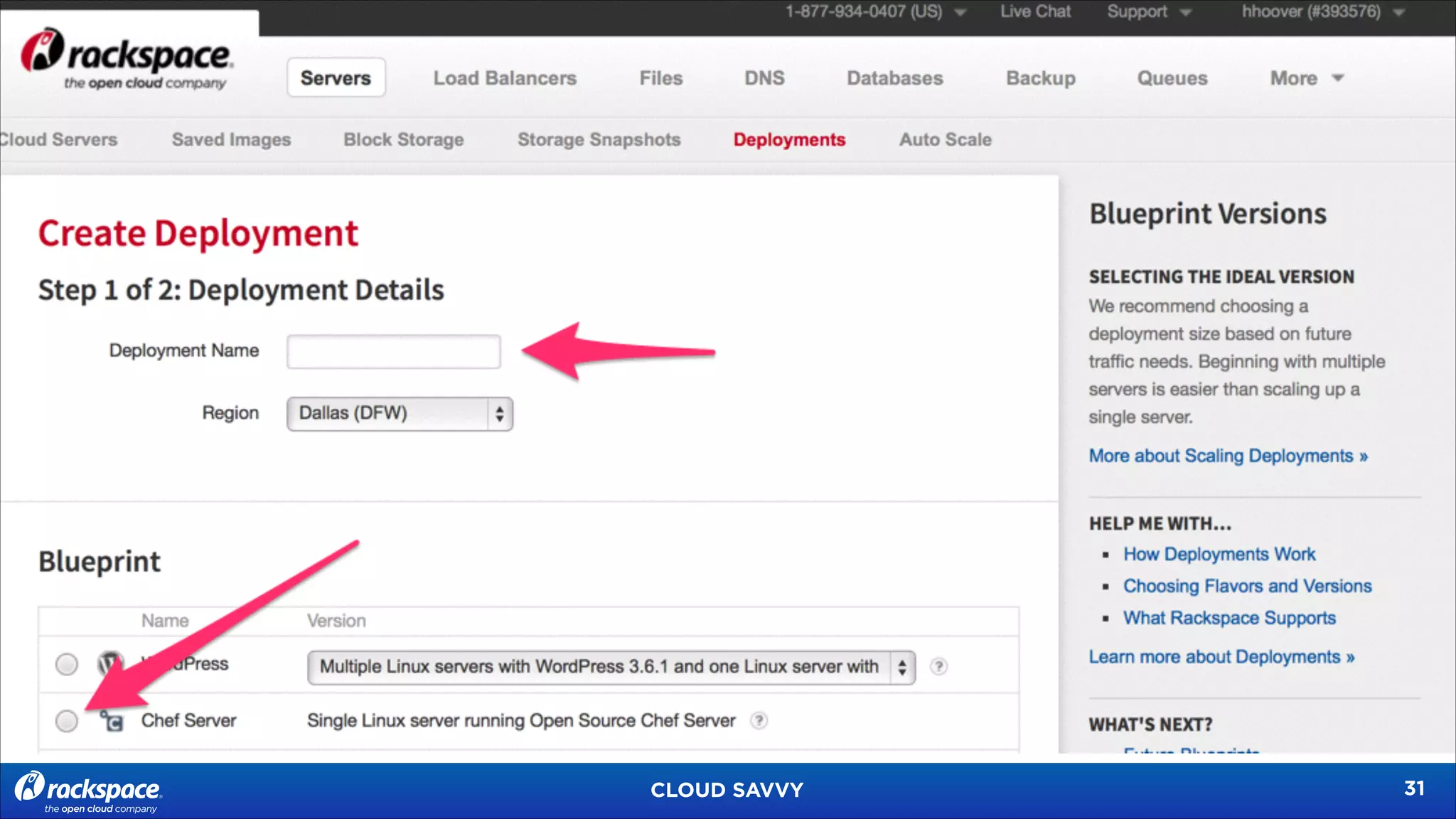Open the Region dropdown showing Dallas (DFW)
Image resolution: width=1456 pixels, height=819 pixels.
point(400,414)
